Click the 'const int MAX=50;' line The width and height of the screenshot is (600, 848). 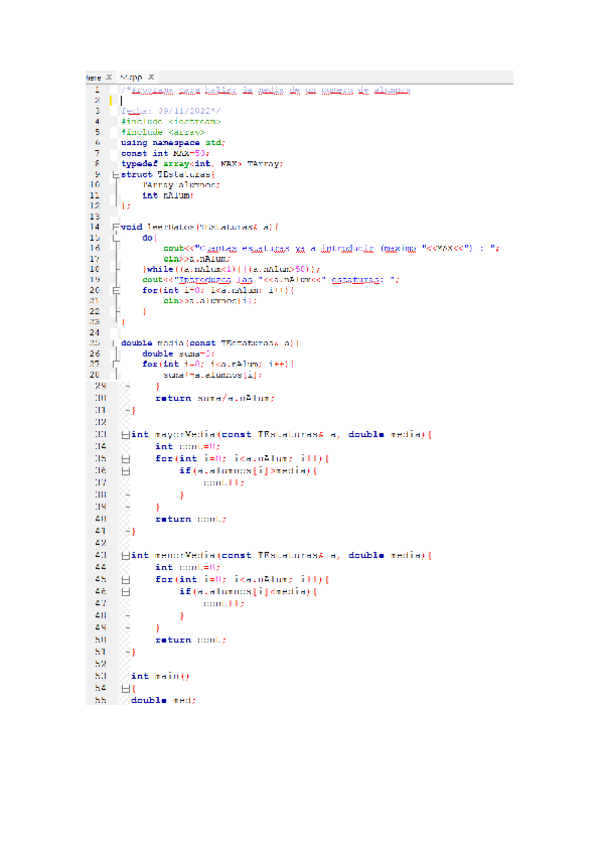tap(165, 153)
